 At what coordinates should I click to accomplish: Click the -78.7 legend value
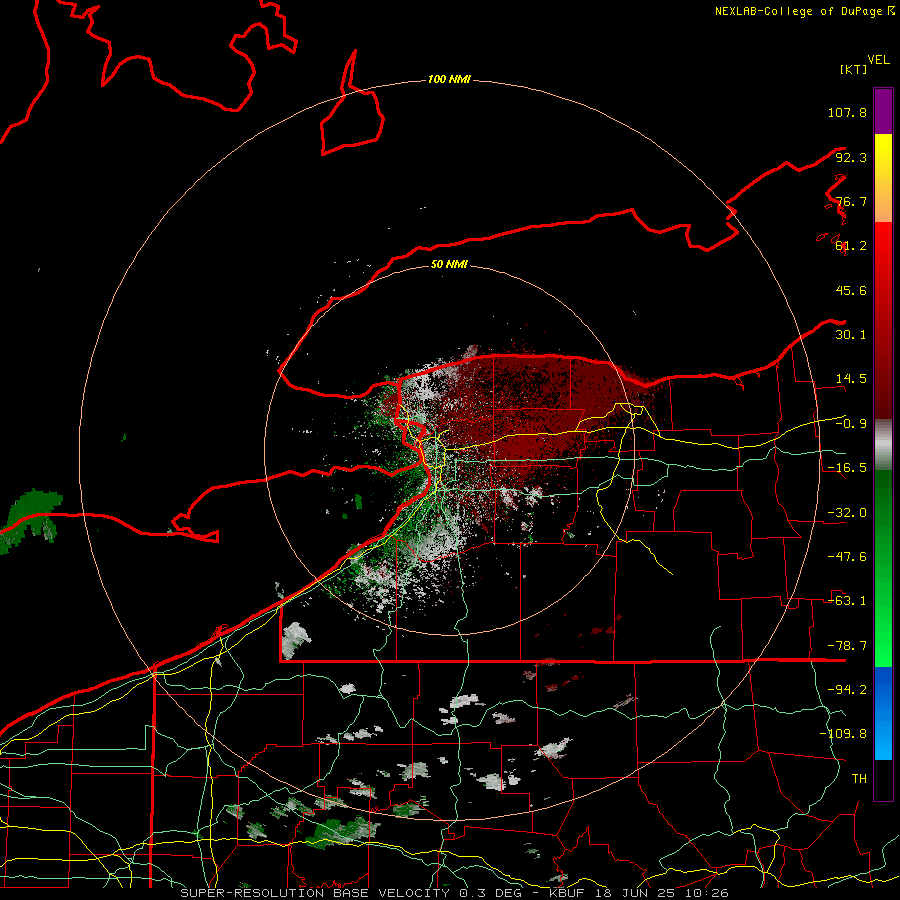pos(847,646)
